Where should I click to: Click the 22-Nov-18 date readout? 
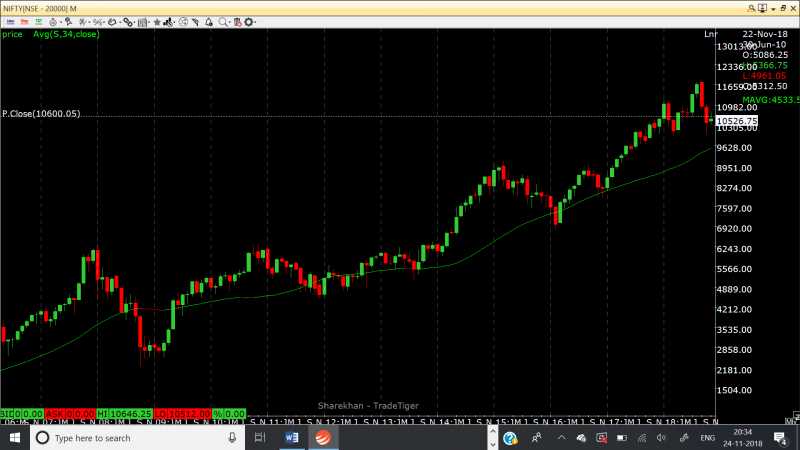(x=765, y=34)
